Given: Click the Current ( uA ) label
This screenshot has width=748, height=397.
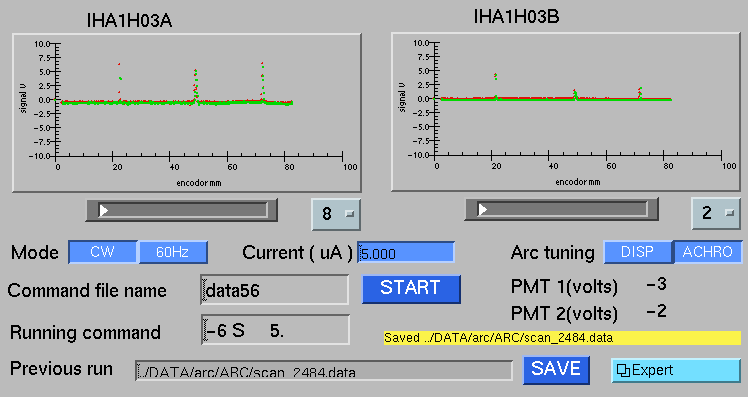Looking at the screenshot, I should 297,252.
